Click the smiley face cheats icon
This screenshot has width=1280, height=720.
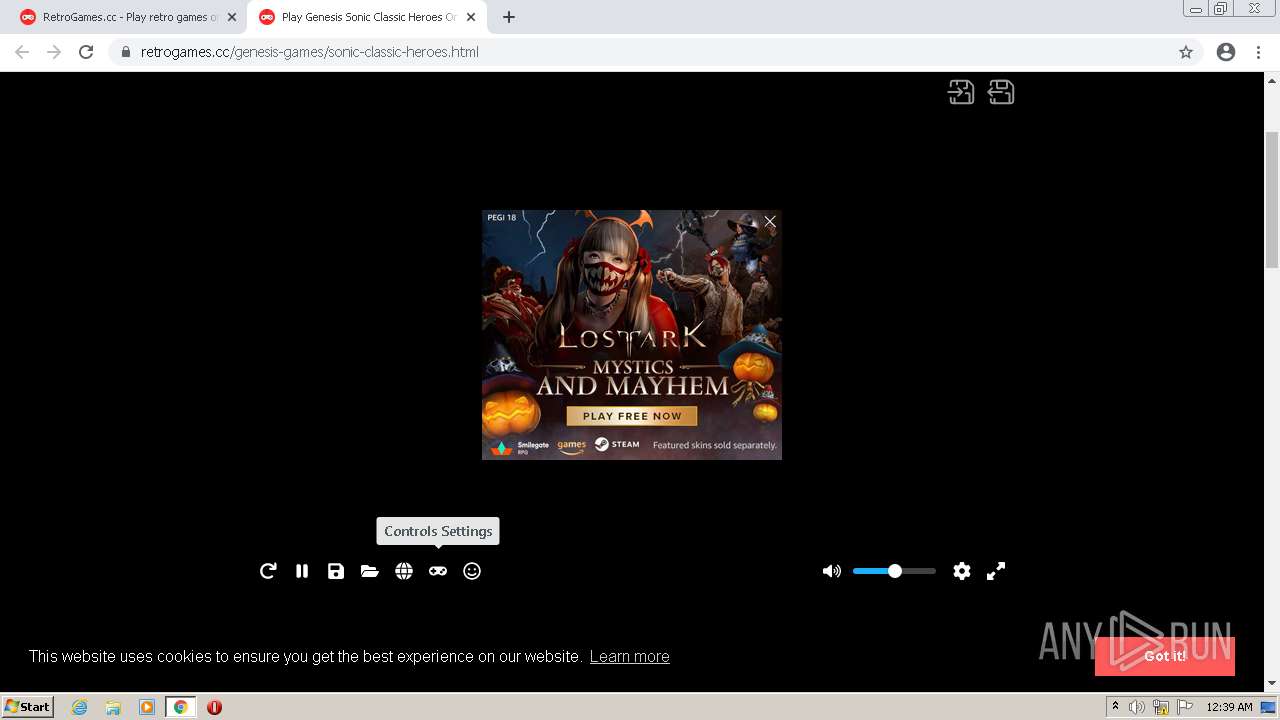click(x=472, y=571)
